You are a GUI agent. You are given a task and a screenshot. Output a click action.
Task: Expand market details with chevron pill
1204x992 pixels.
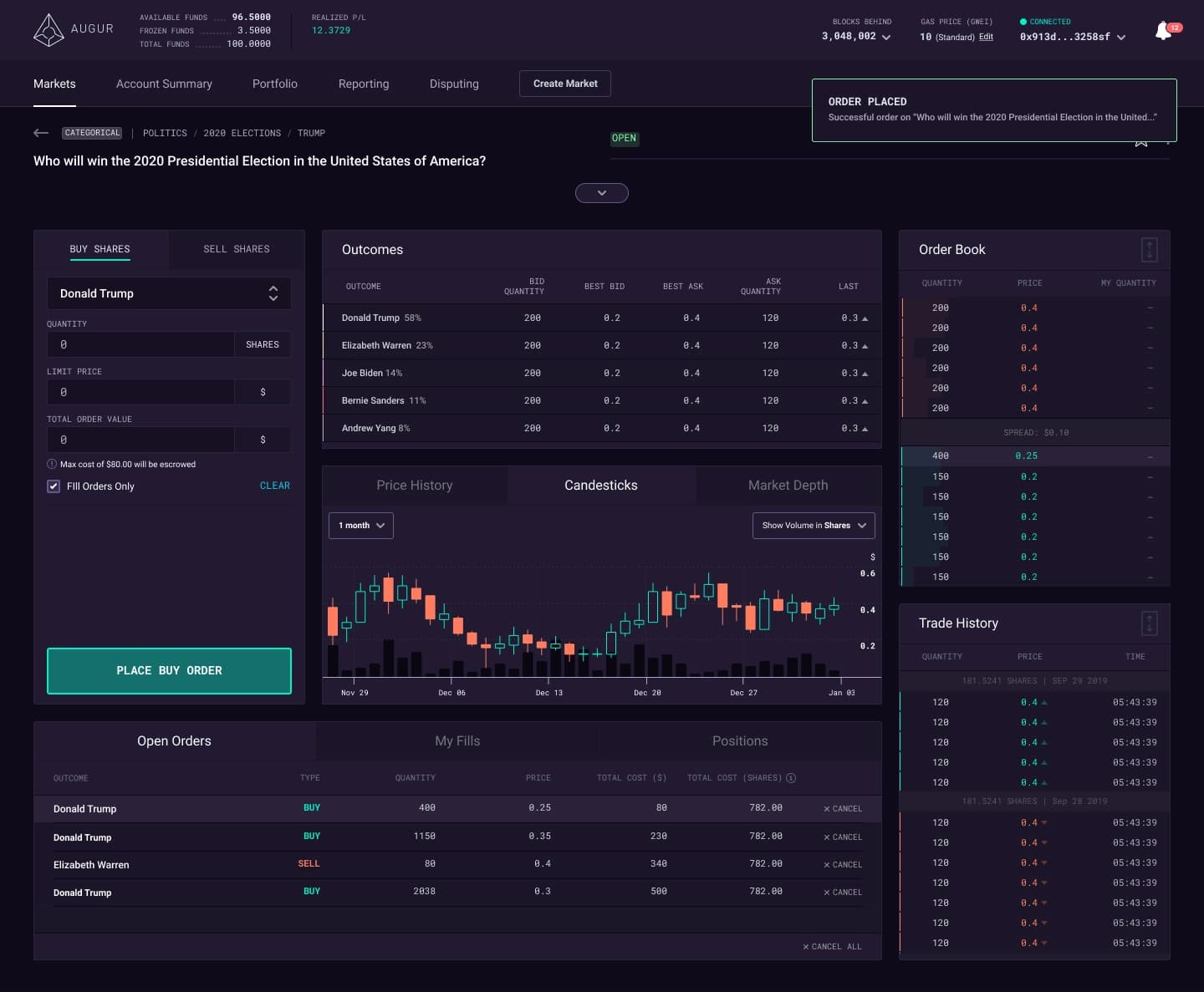pos(602,193)
